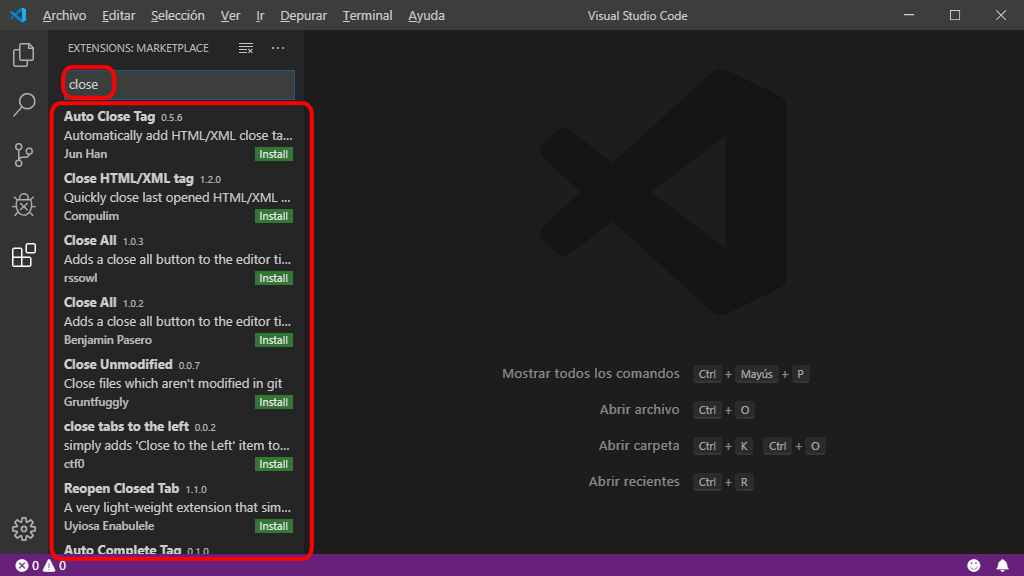
Task: Open the Debug view bug icon
Action: point(24,205)
